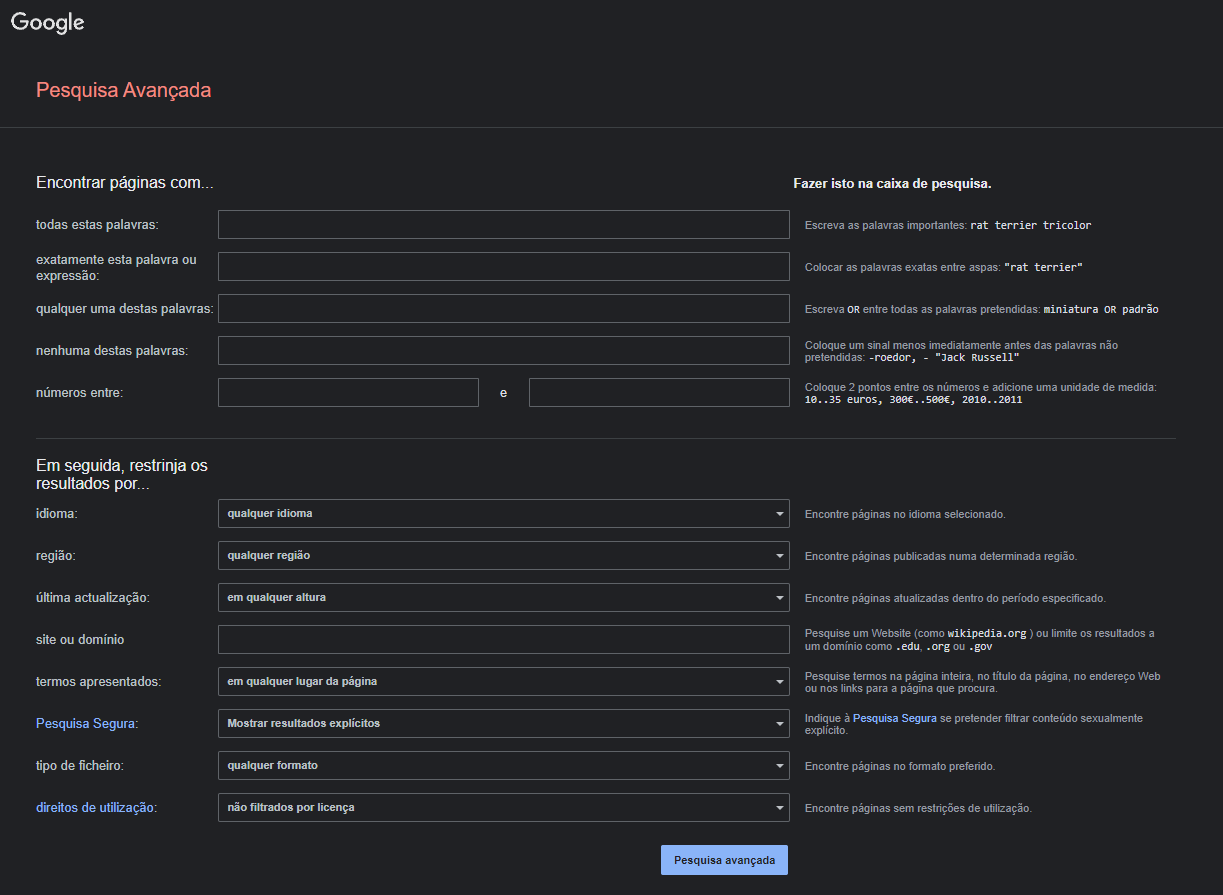Open the 'direitos de utilização' dropdown
1223x895 pixels.
point(504,808)
